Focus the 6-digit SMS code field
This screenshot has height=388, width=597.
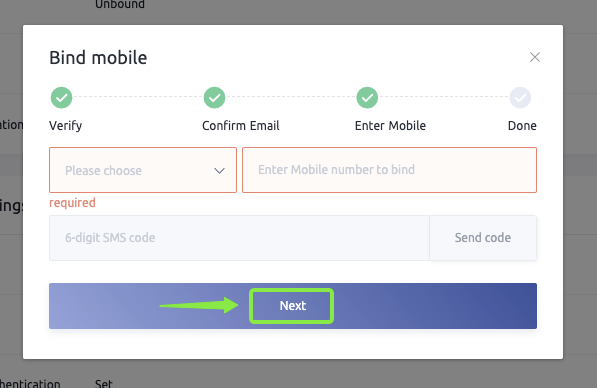[239, 238]
